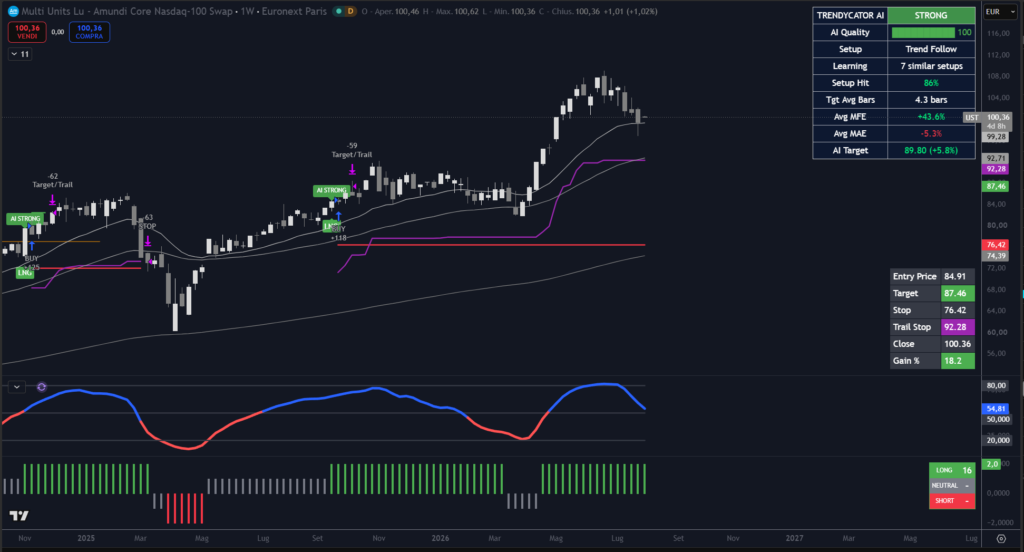This screenshot has width=1024, height=552.
Task: Click the Stop 76.42 table value
Action: click(957, 310)
